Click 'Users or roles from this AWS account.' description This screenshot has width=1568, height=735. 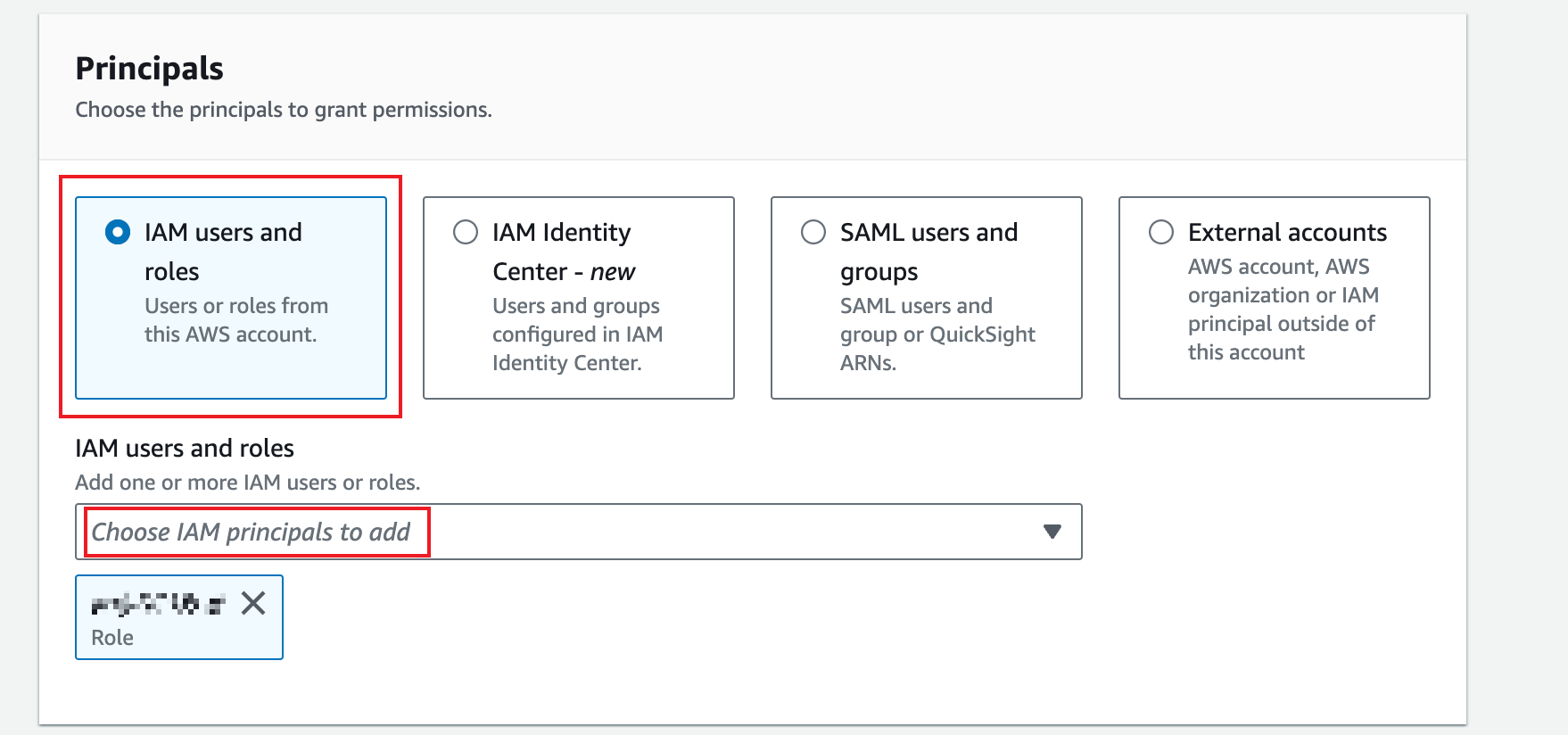pyautogui.click(x=236, y=320)
